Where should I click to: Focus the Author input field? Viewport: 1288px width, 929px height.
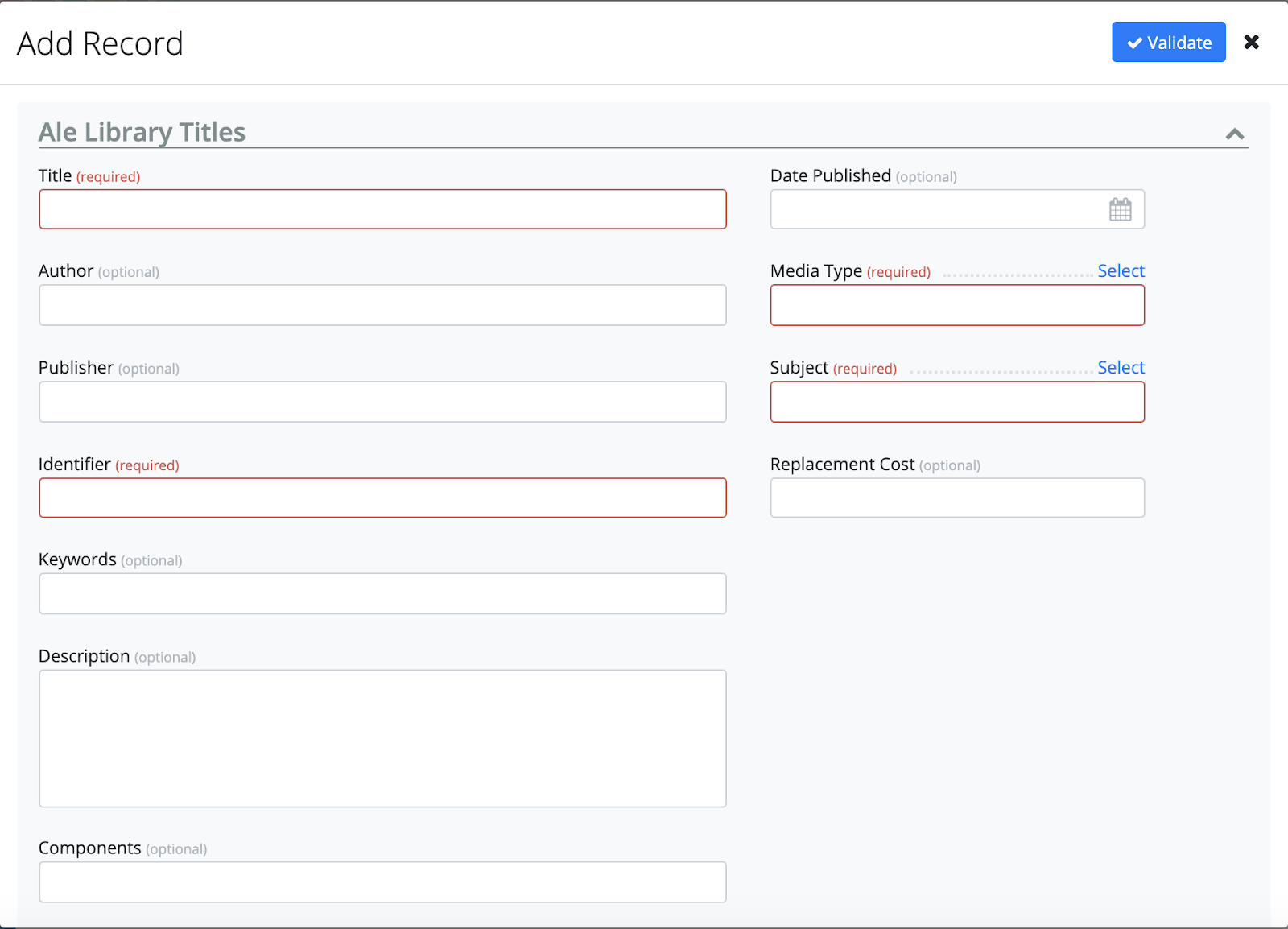pos(382,305)
